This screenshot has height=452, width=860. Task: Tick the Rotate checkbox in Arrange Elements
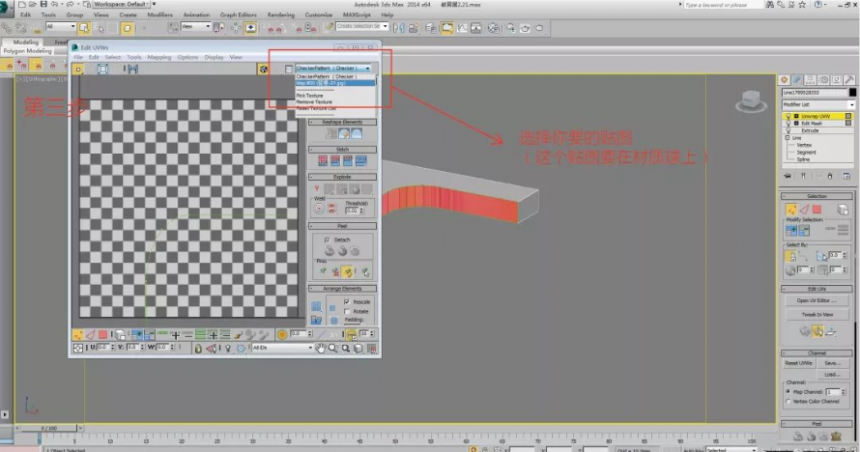point(347,311)
